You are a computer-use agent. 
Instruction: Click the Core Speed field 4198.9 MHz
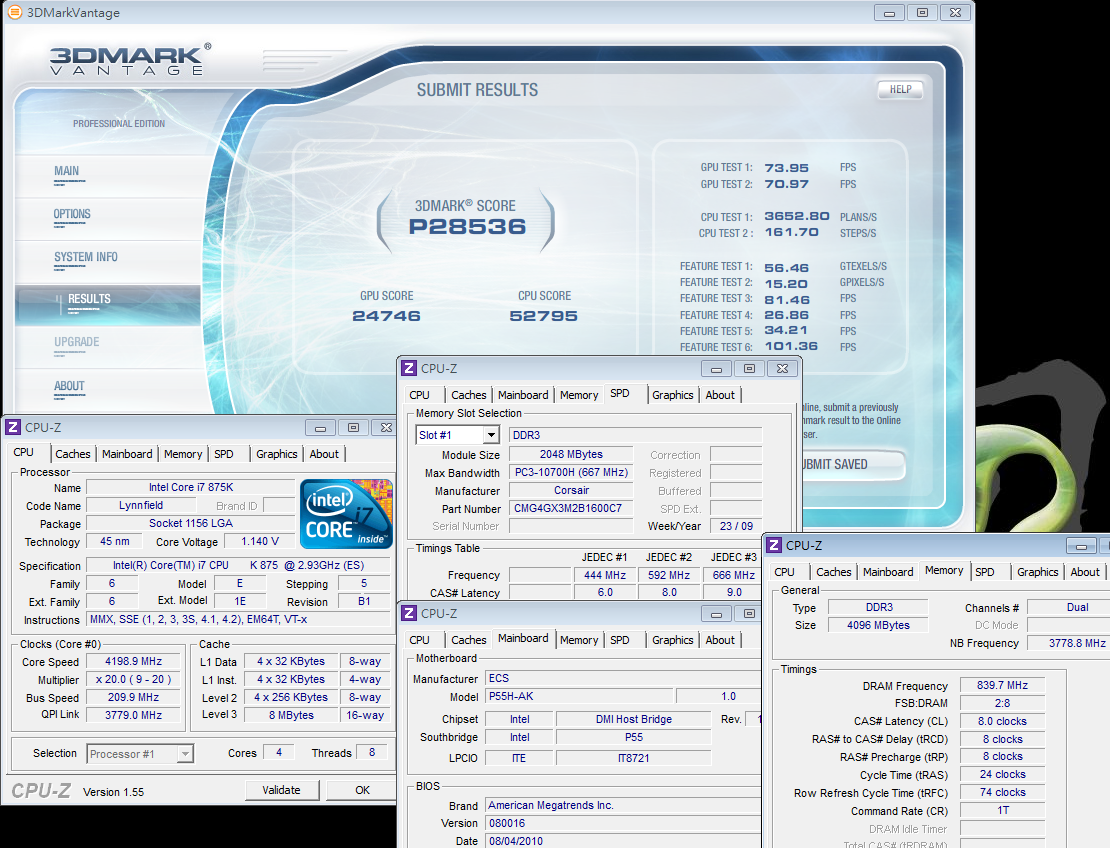[x=133, y=661]
